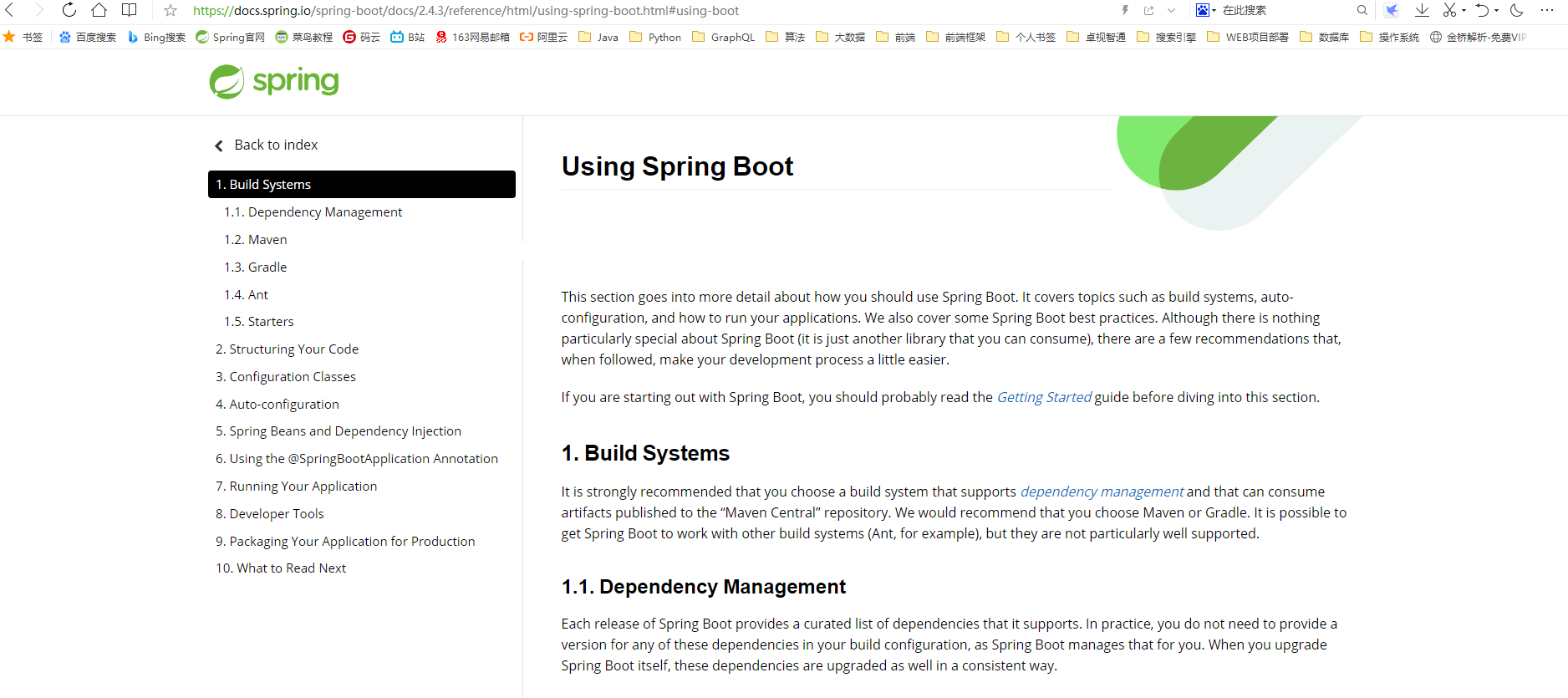Screen dimensions: 1568x698
Task: Click the magnifier search icon
Action: 1362,10
